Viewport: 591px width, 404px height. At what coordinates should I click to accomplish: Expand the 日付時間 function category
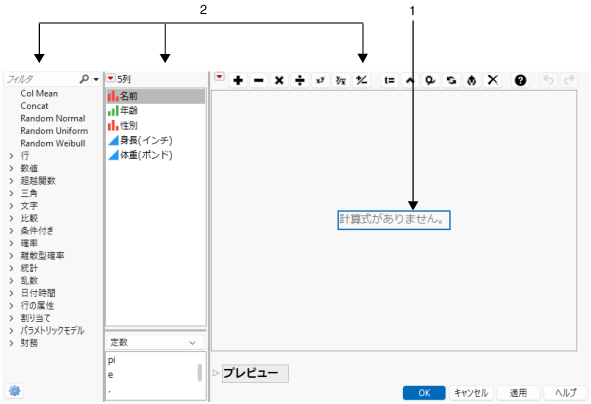[11, 293]
